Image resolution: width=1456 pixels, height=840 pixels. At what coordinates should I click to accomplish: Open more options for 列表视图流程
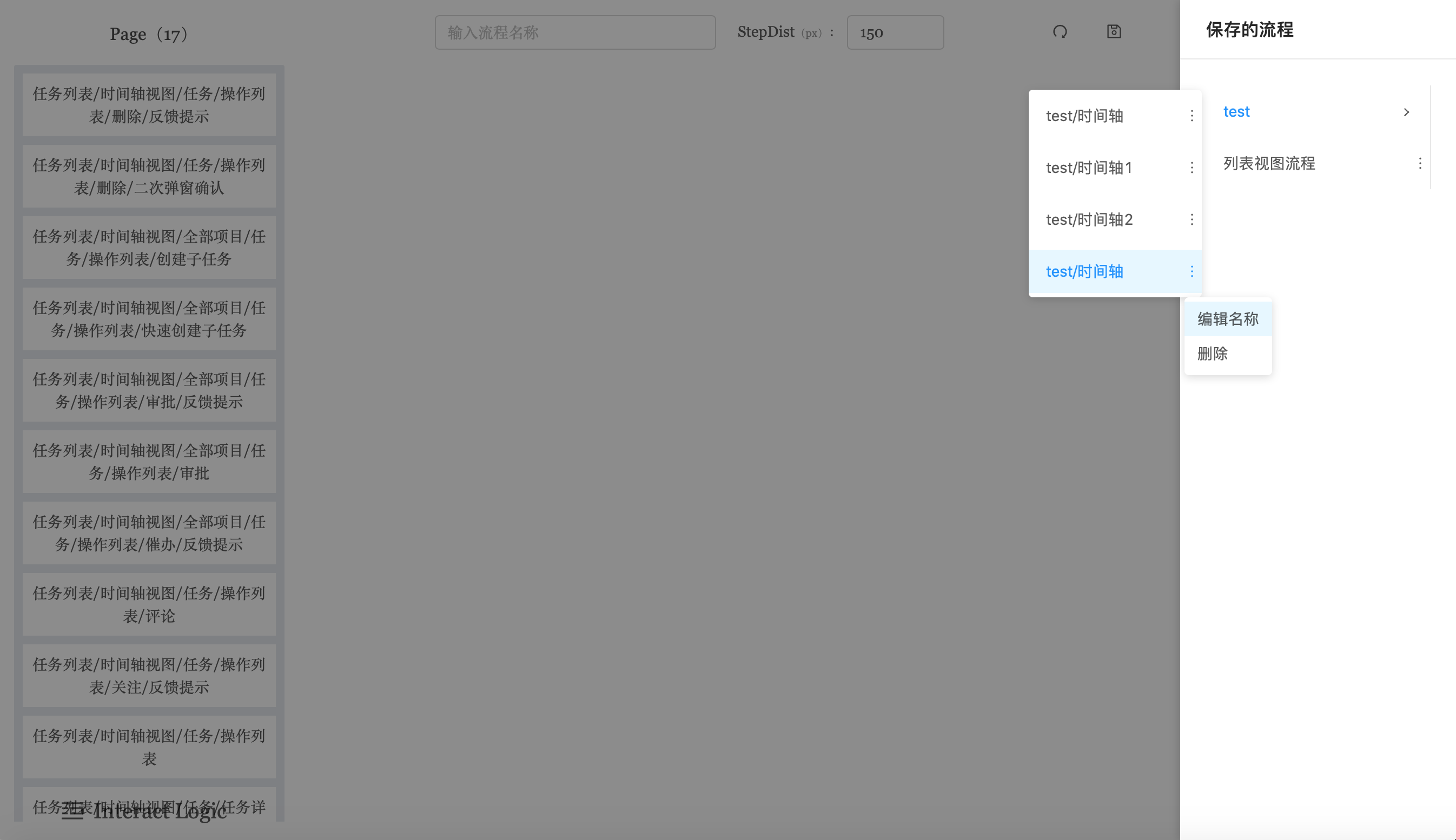[1420, 164]
